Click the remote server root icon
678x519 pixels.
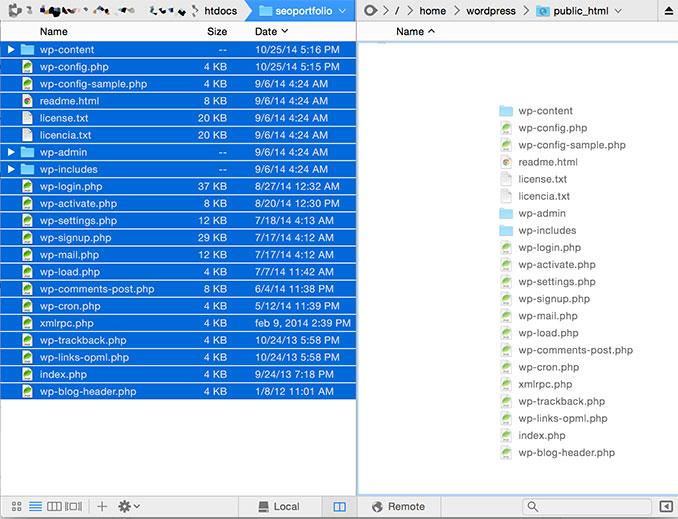[370, 10]
